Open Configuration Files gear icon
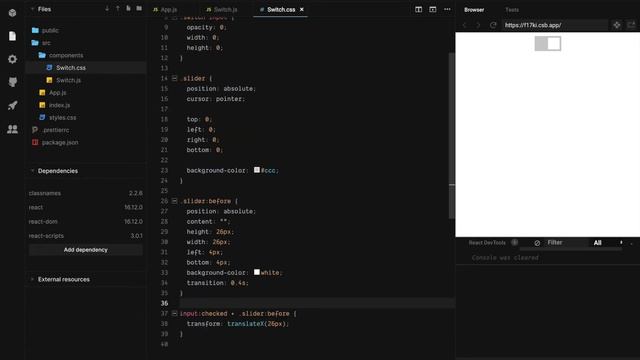Viewport: 640px width, 360px height. pos(12,59)
